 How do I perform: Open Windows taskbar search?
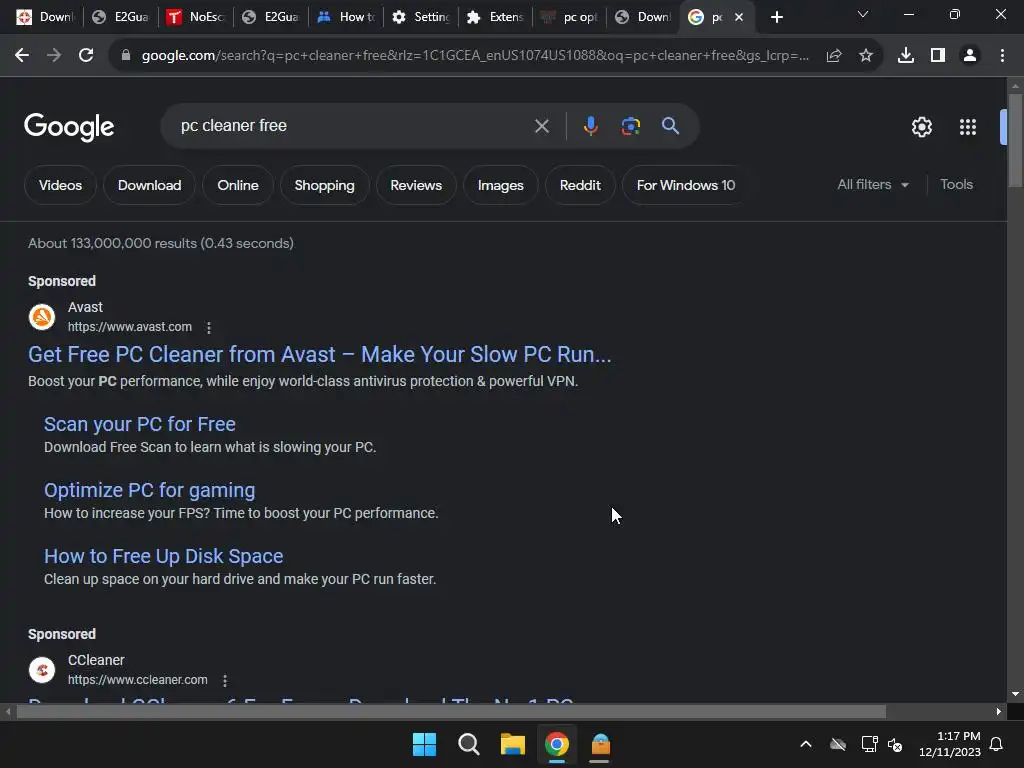[469, 744]
